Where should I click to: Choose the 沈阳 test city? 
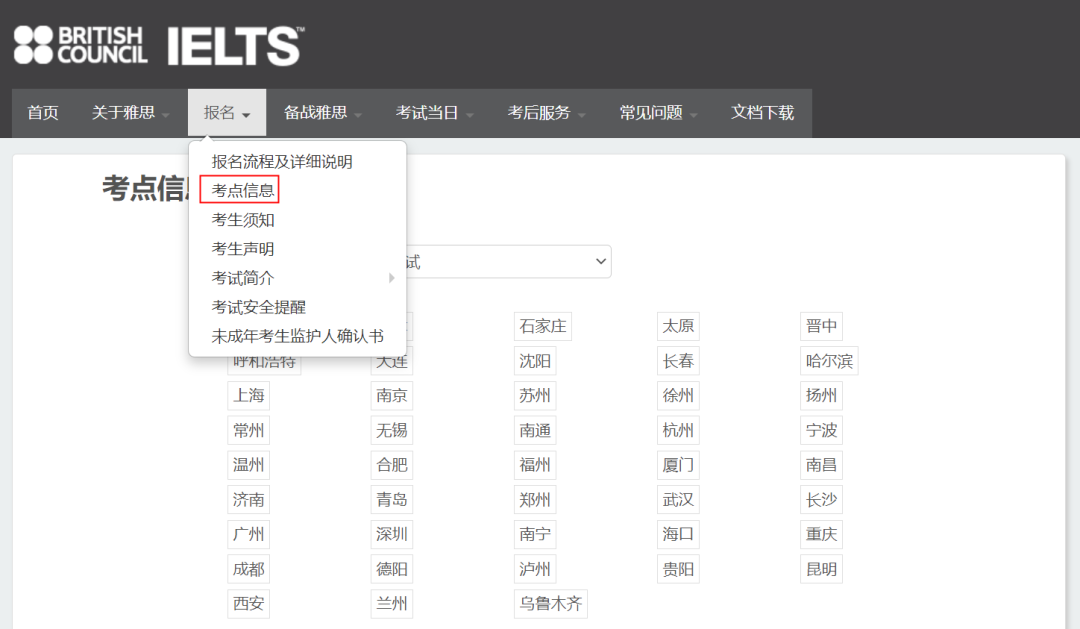[x=534, y=361]
